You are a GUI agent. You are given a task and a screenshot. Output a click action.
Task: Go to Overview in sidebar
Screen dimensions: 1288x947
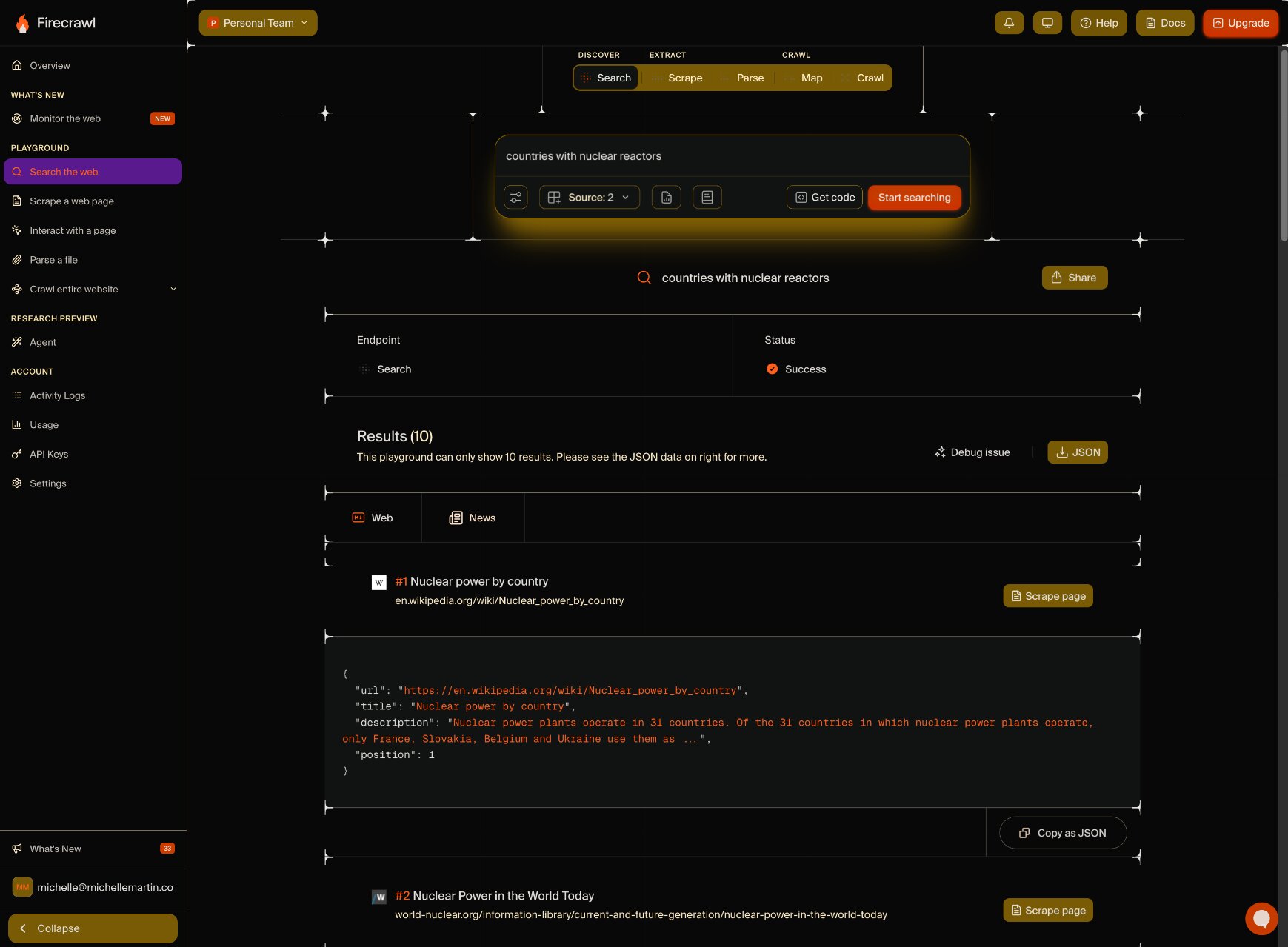point(93,66)
